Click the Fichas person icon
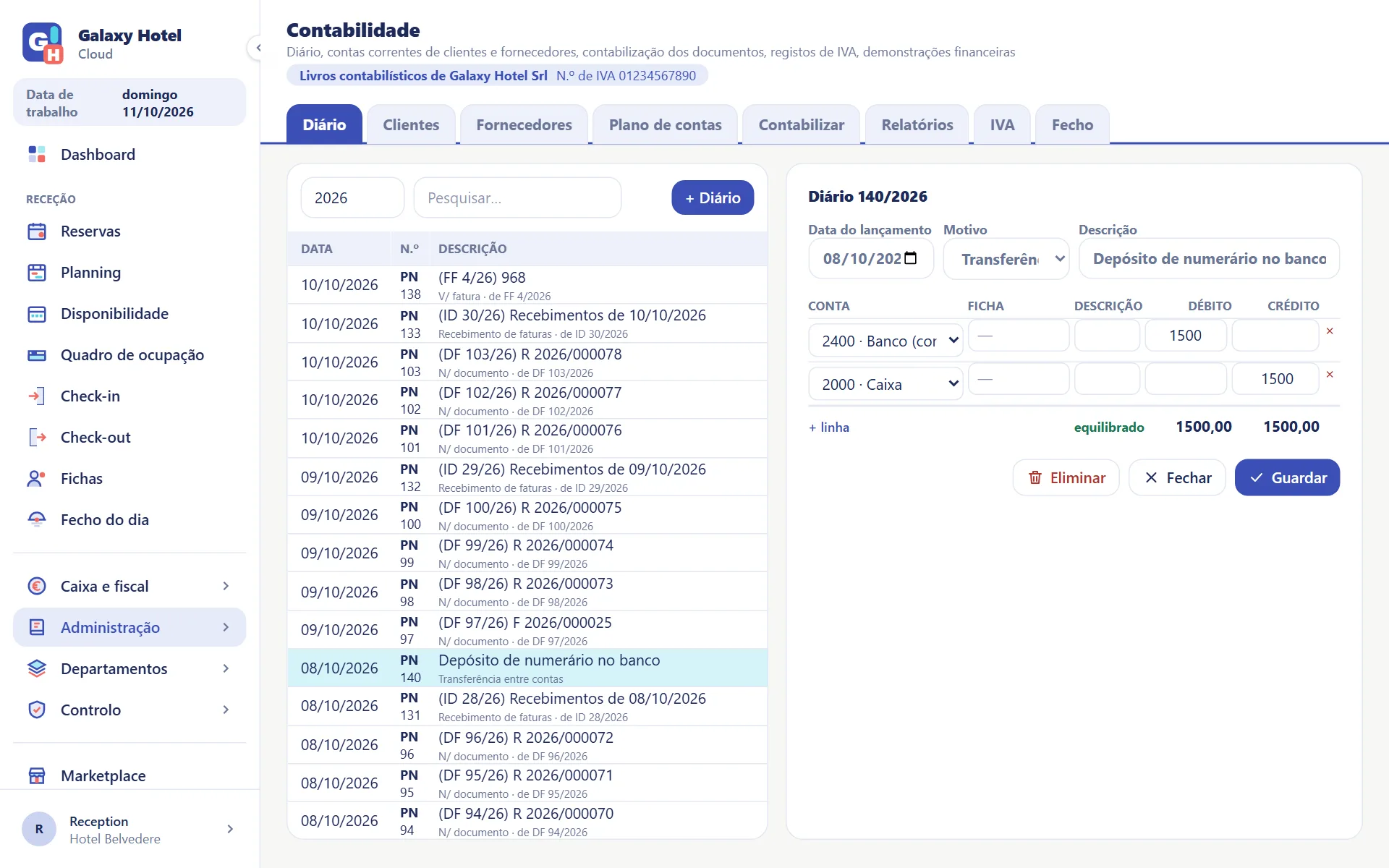Screen dimensions: 1389x868 pyautogui.click(x=37, y=479)
